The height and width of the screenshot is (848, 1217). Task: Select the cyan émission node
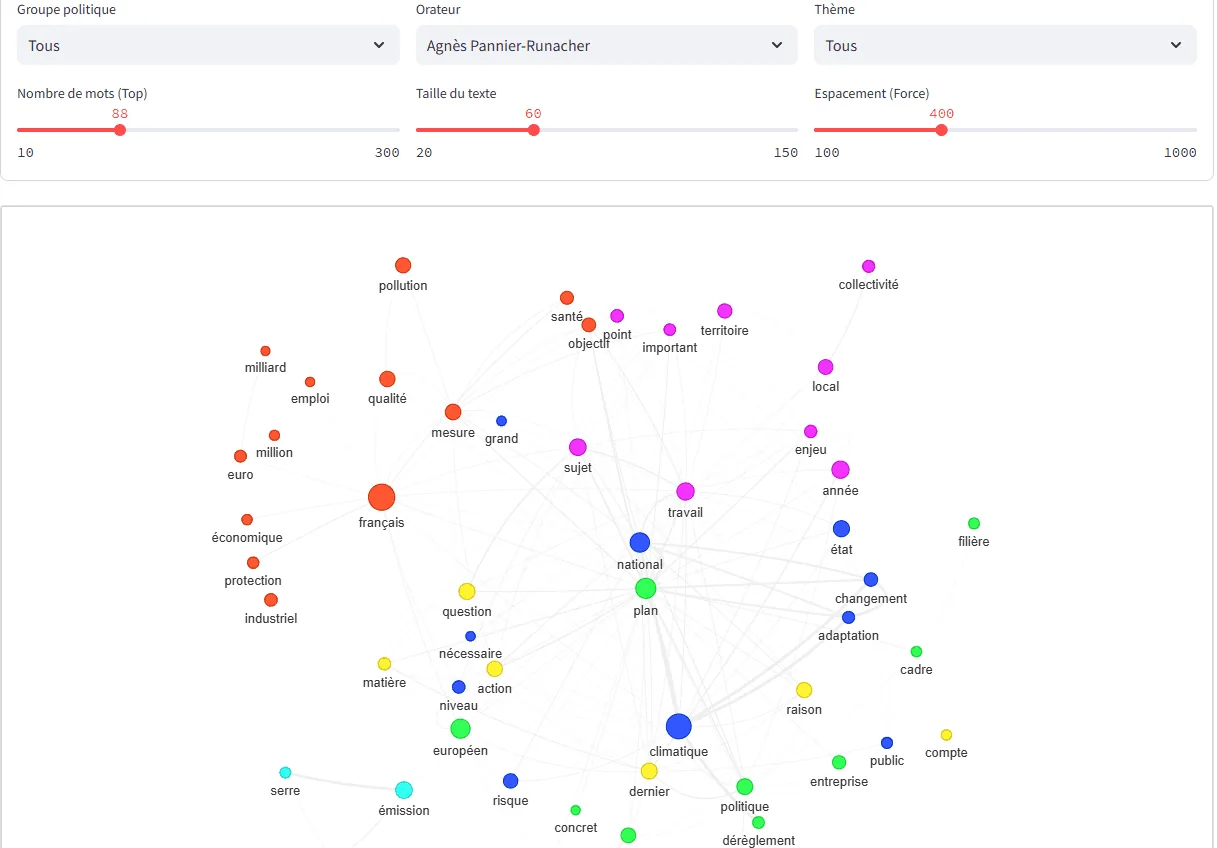tap(404, 790)
